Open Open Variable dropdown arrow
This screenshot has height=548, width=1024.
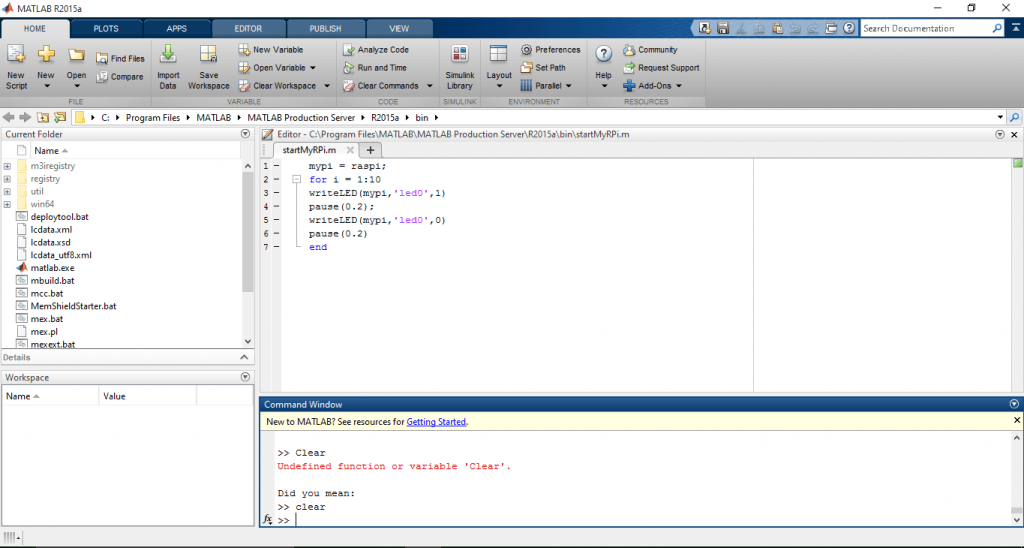pyautogui.click(x=313, y=67)
